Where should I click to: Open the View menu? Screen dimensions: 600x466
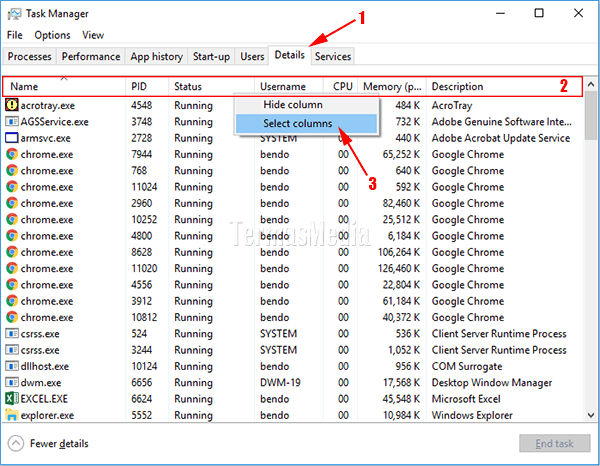click(x=93, y=35)
